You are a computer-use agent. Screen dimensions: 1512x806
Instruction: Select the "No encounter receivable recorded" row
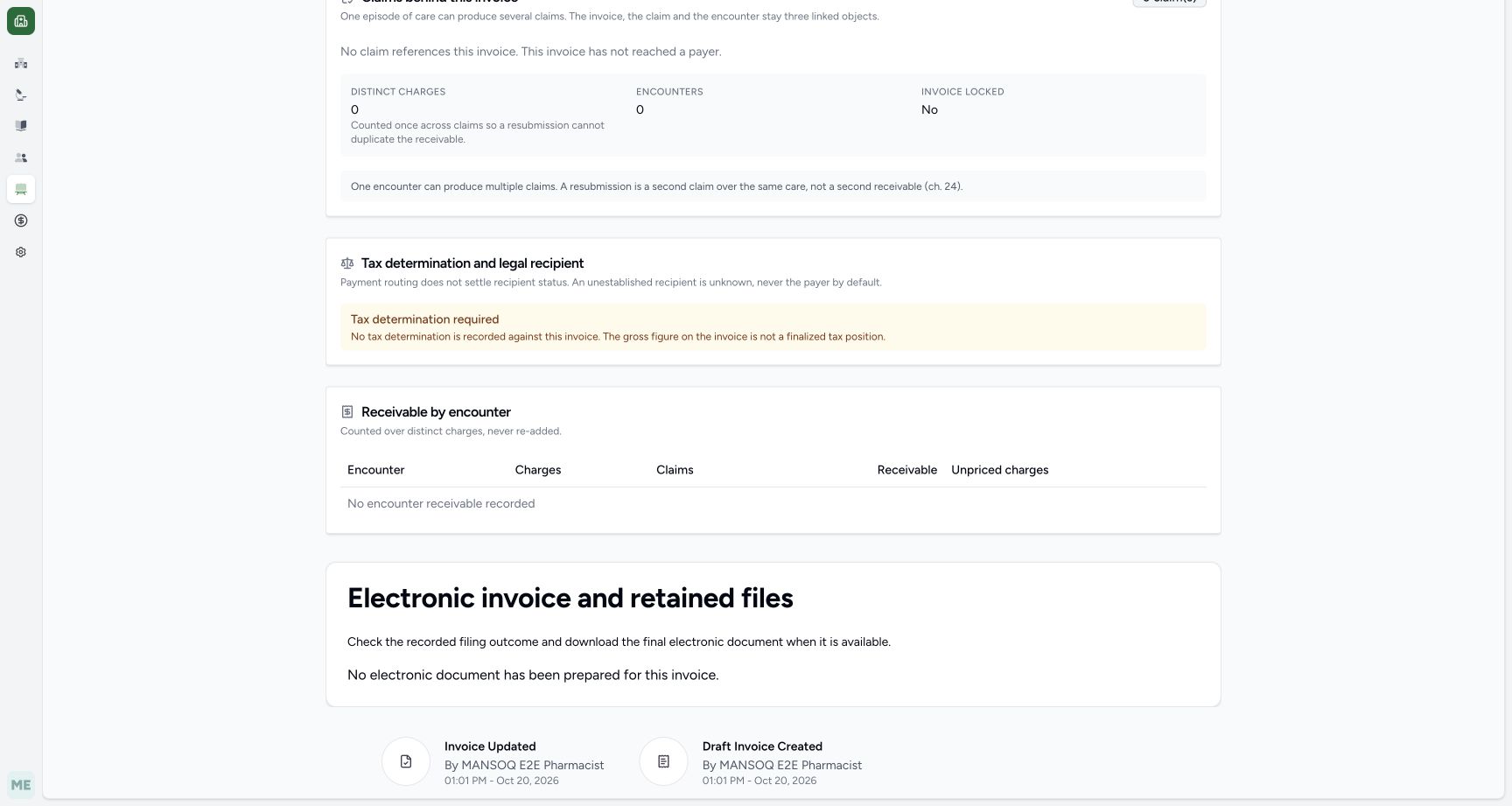tap(773, 504)
